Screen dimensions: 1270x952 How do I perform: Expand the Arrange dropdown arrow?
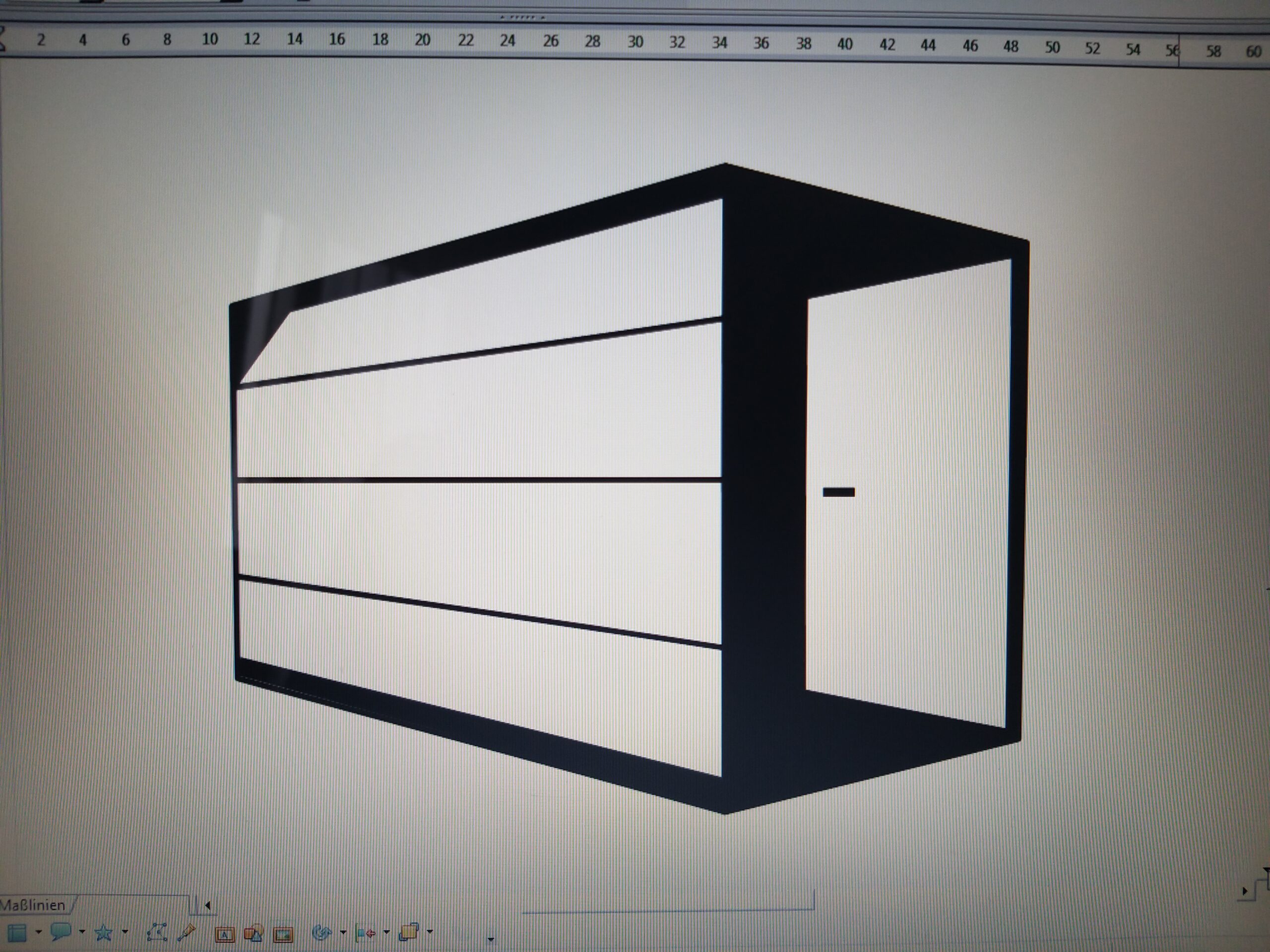tap(430, 931)
